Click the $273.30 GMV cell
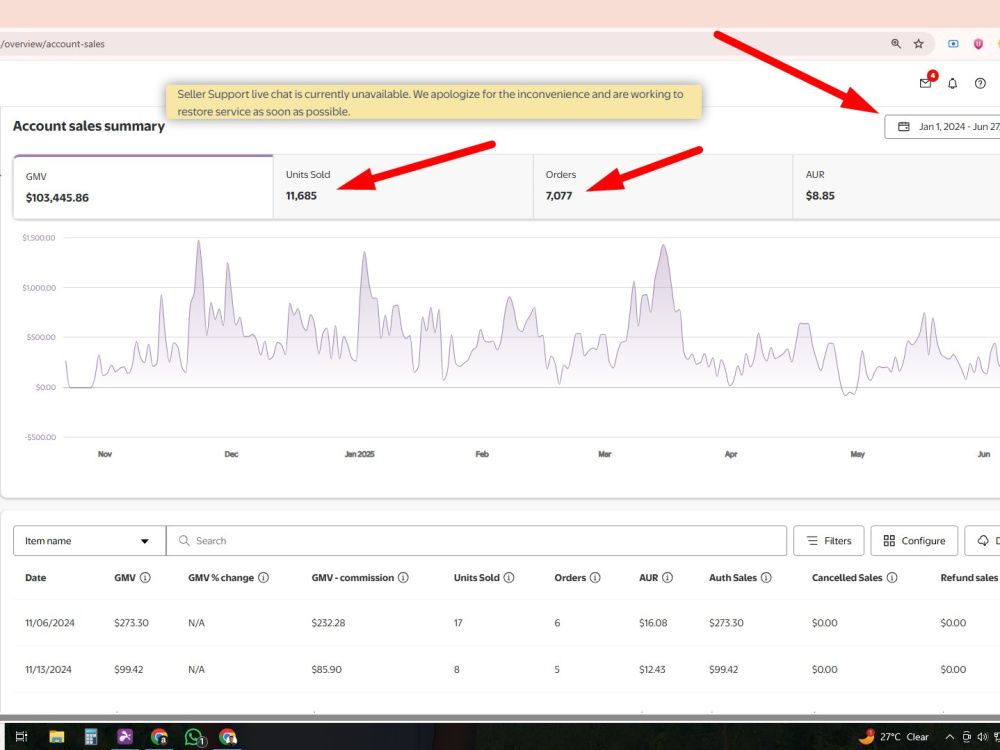This screenshot has width=1000, height=750. 131,622
